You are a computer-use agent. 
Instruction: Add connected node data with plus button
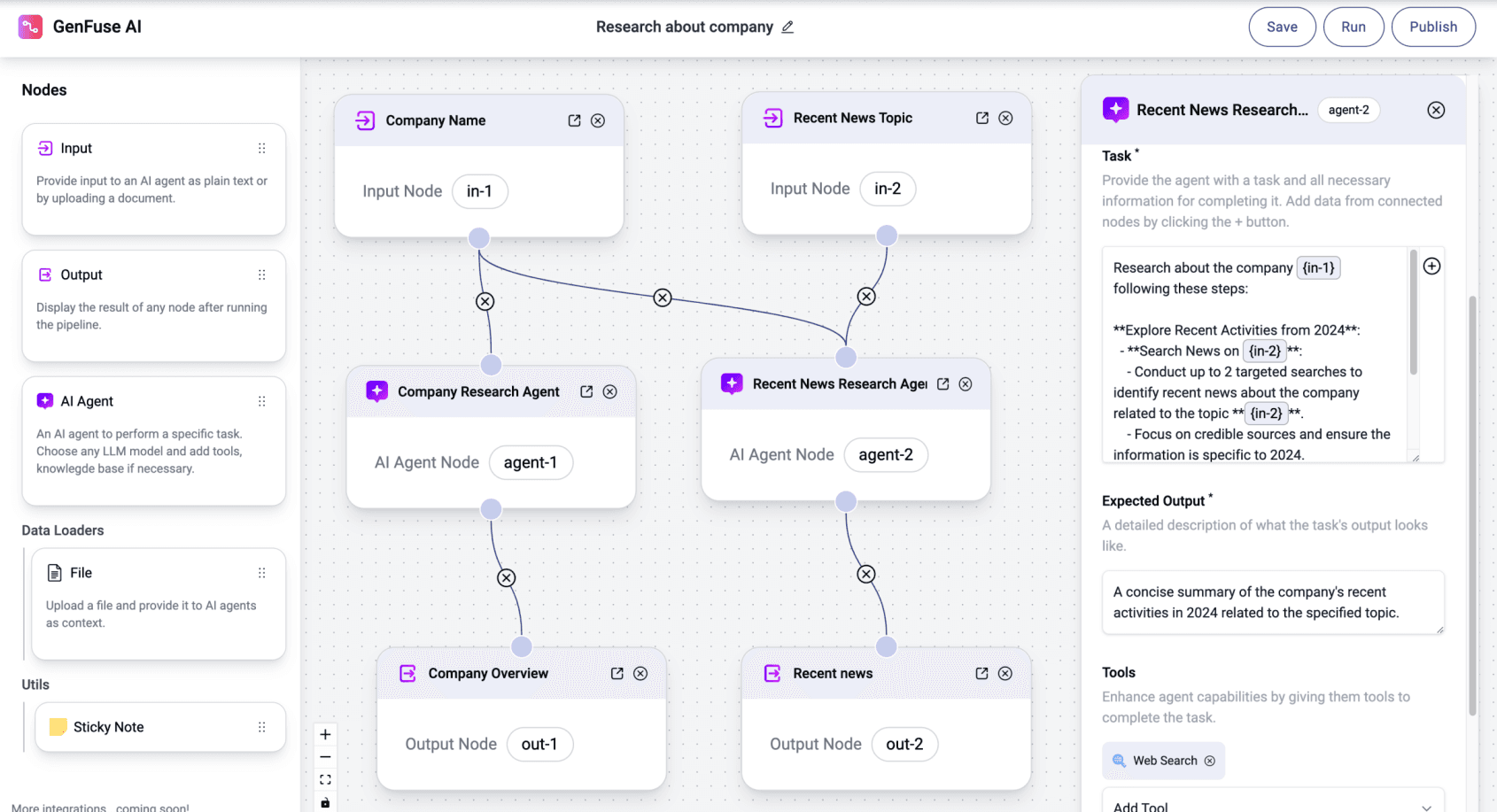pyautogui.click(x=1431, y=266)
